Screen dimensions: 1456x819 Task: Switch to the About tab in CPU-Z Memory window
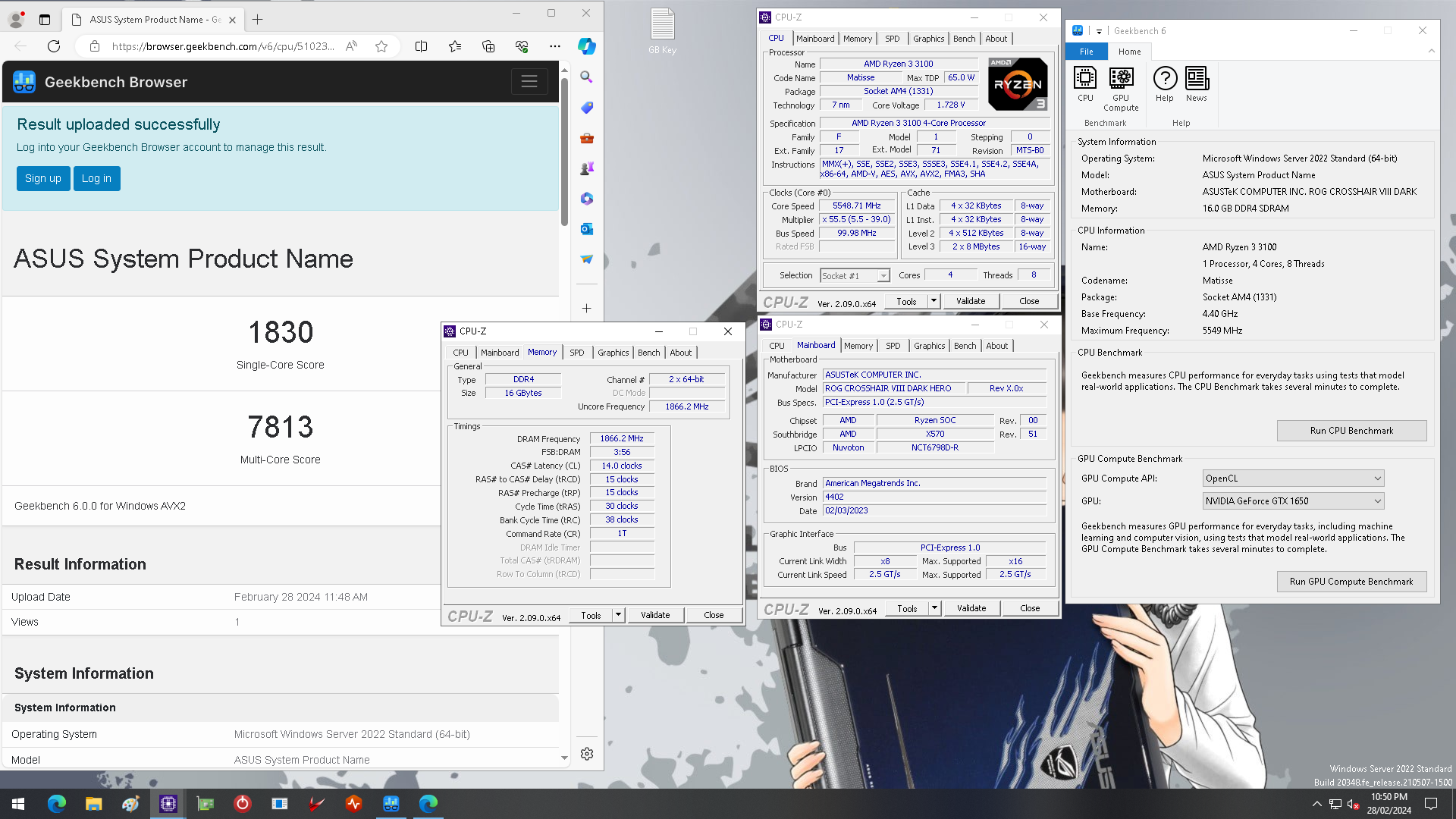(680, 353)
